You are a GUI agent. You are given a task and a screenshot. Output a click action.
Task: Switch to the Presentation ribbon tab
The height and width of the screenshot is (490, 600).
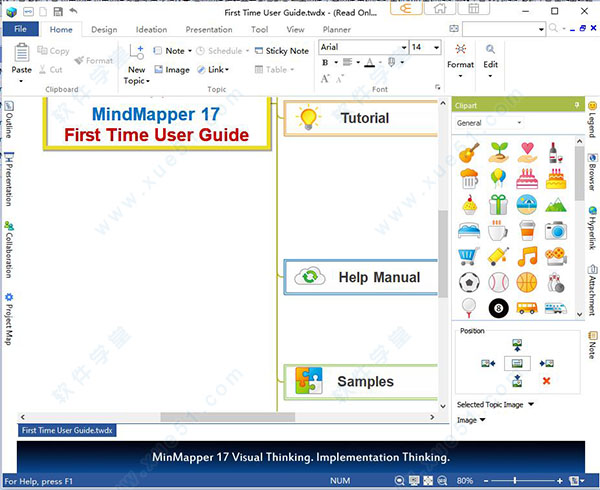[x=209, y=29]
